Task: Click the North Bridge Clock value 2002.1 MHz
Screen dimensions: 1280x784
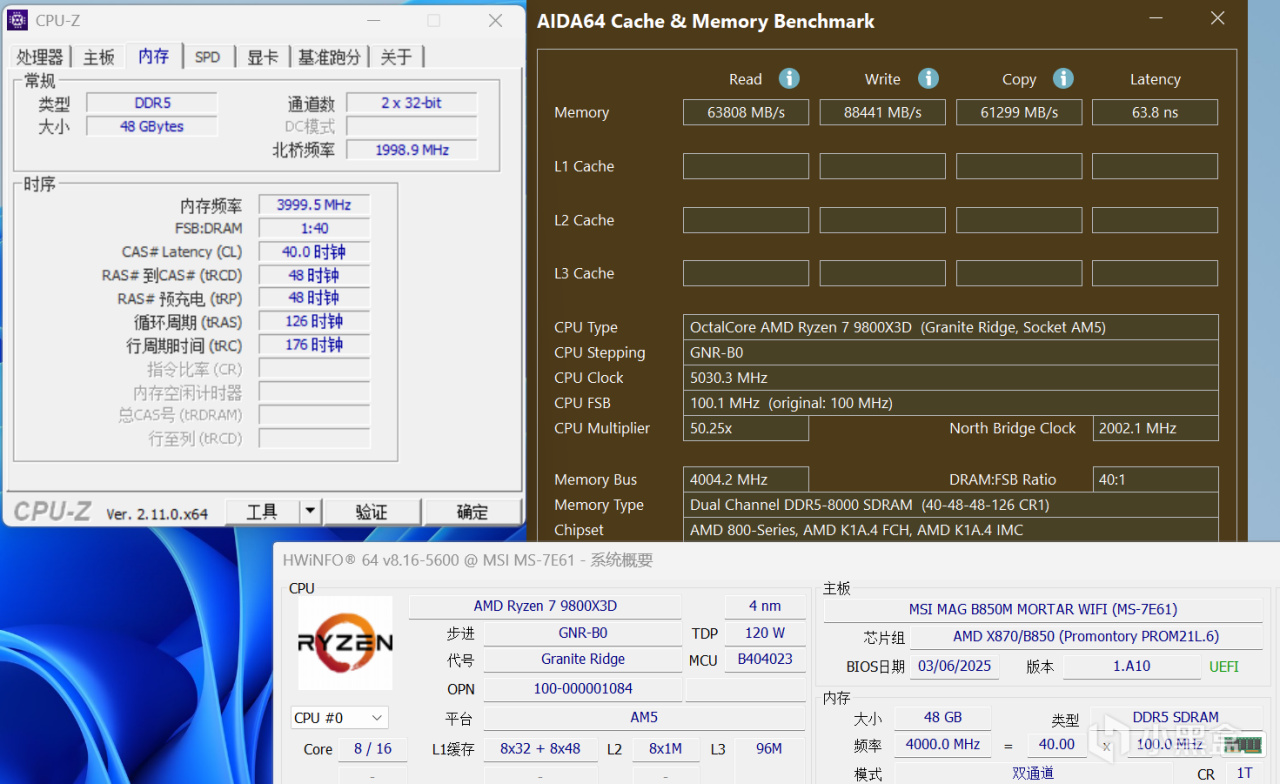Action: tap(1156, 428)
